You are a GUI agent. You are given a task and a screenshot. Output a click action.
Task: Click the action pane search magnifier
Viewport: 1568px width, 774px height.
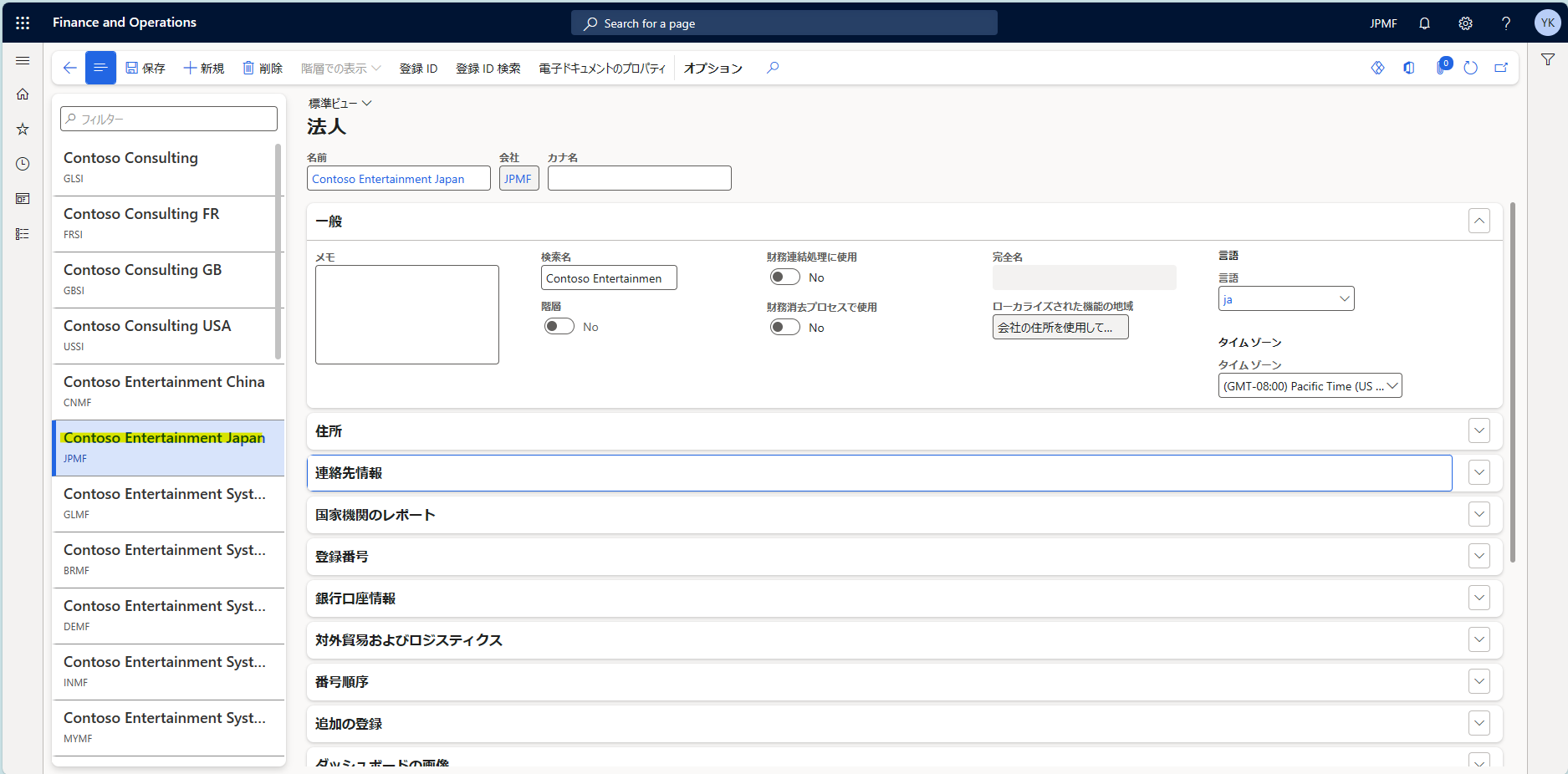[773, 68]
